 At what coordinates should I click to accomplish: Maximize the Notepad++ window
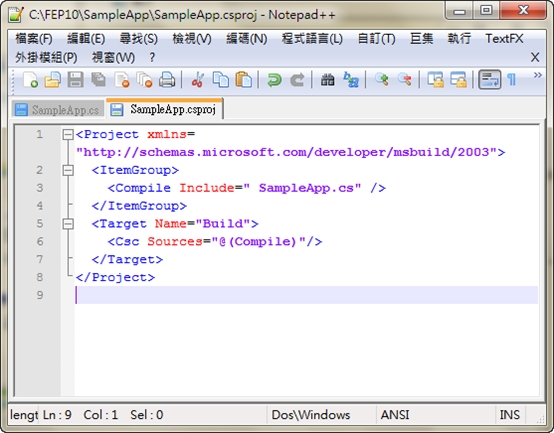486,11
